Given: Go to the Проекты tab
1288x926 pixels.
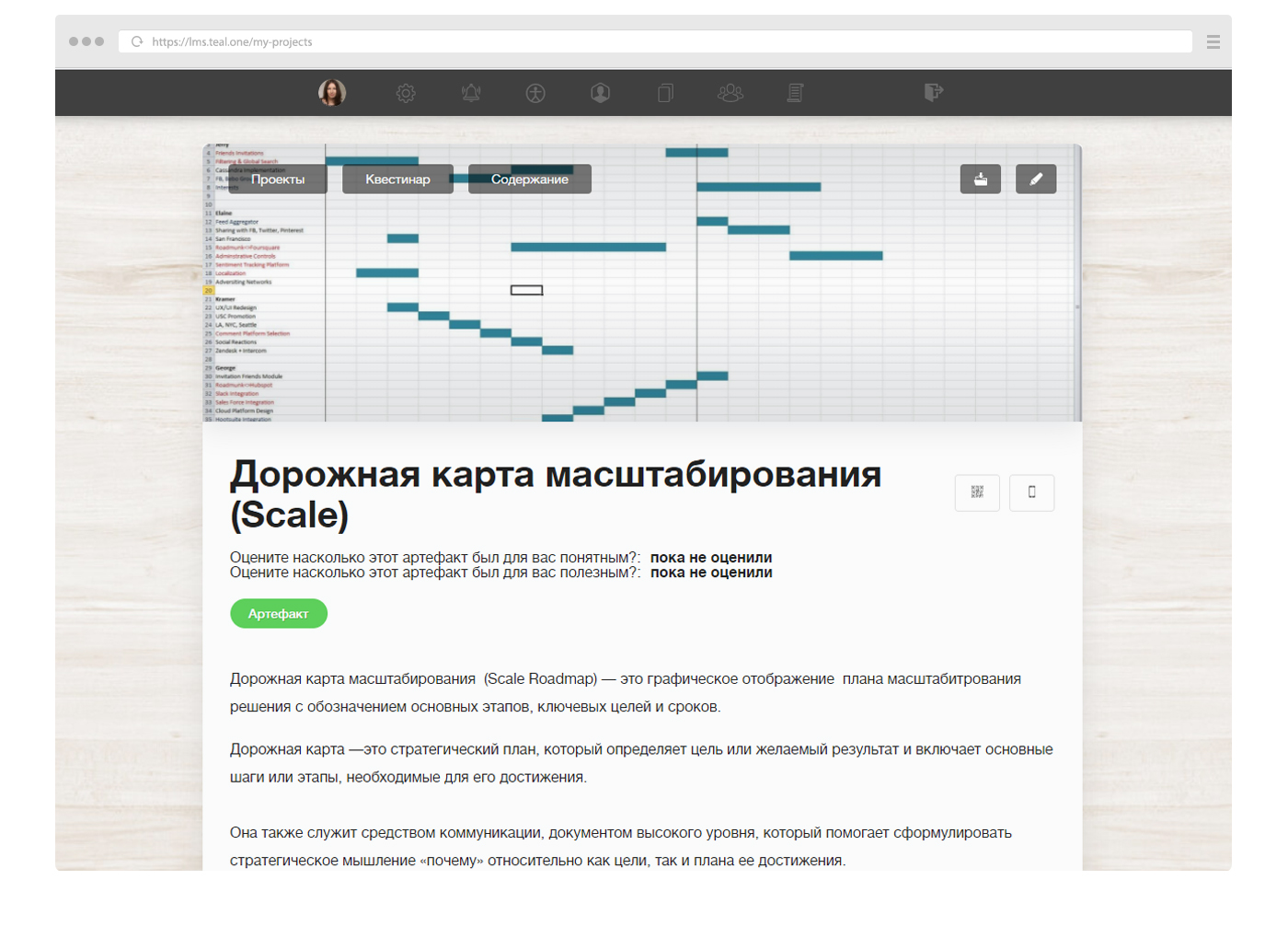Looking at the screenshot, I should (x=278, y=179).
